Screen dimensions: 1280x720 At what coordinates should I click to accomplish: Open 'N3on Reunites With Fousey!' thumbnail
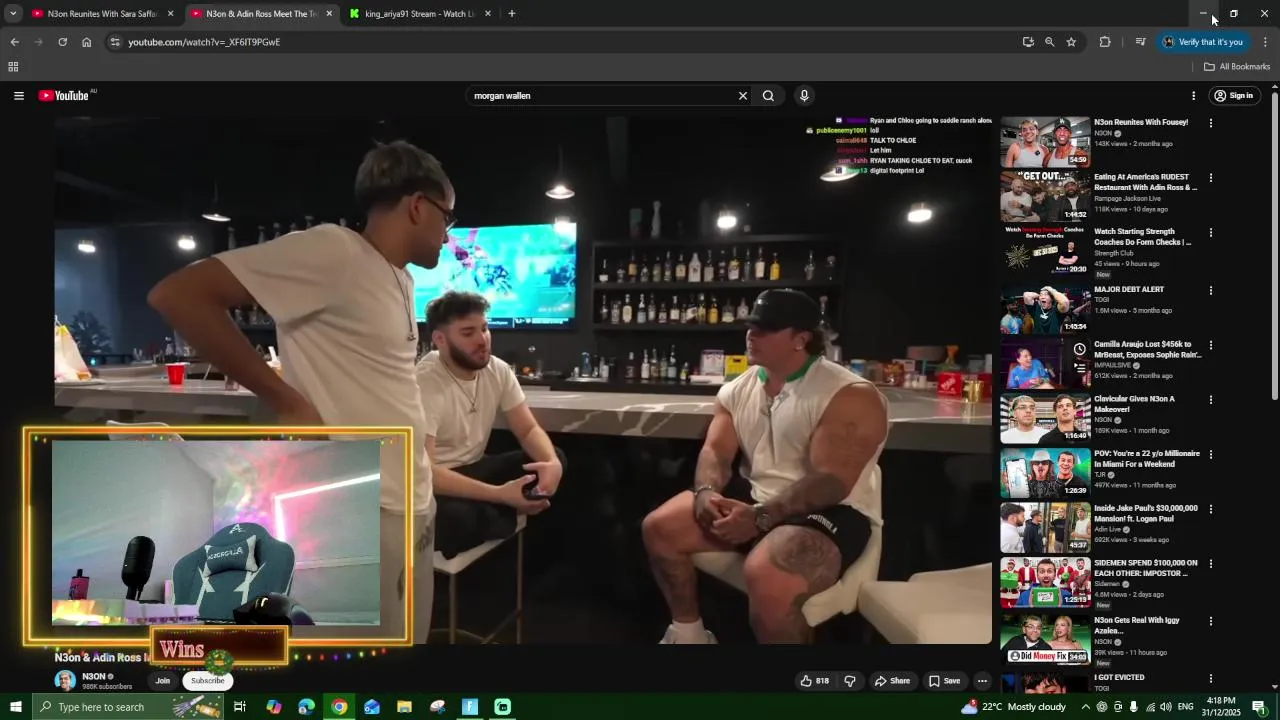click(x=1045, y=142)
